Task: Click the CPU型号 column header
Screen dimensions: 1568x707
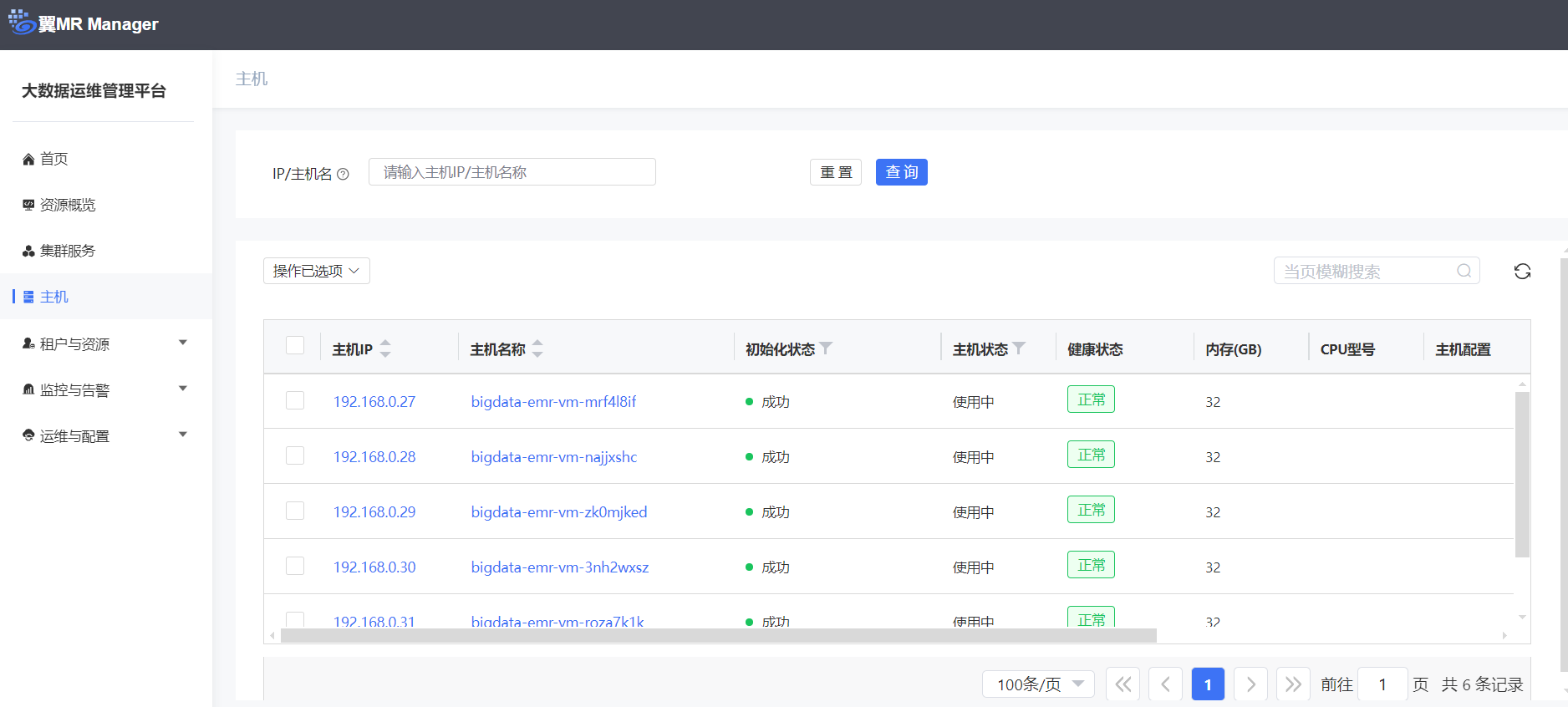Action: tap(1347, 349)
